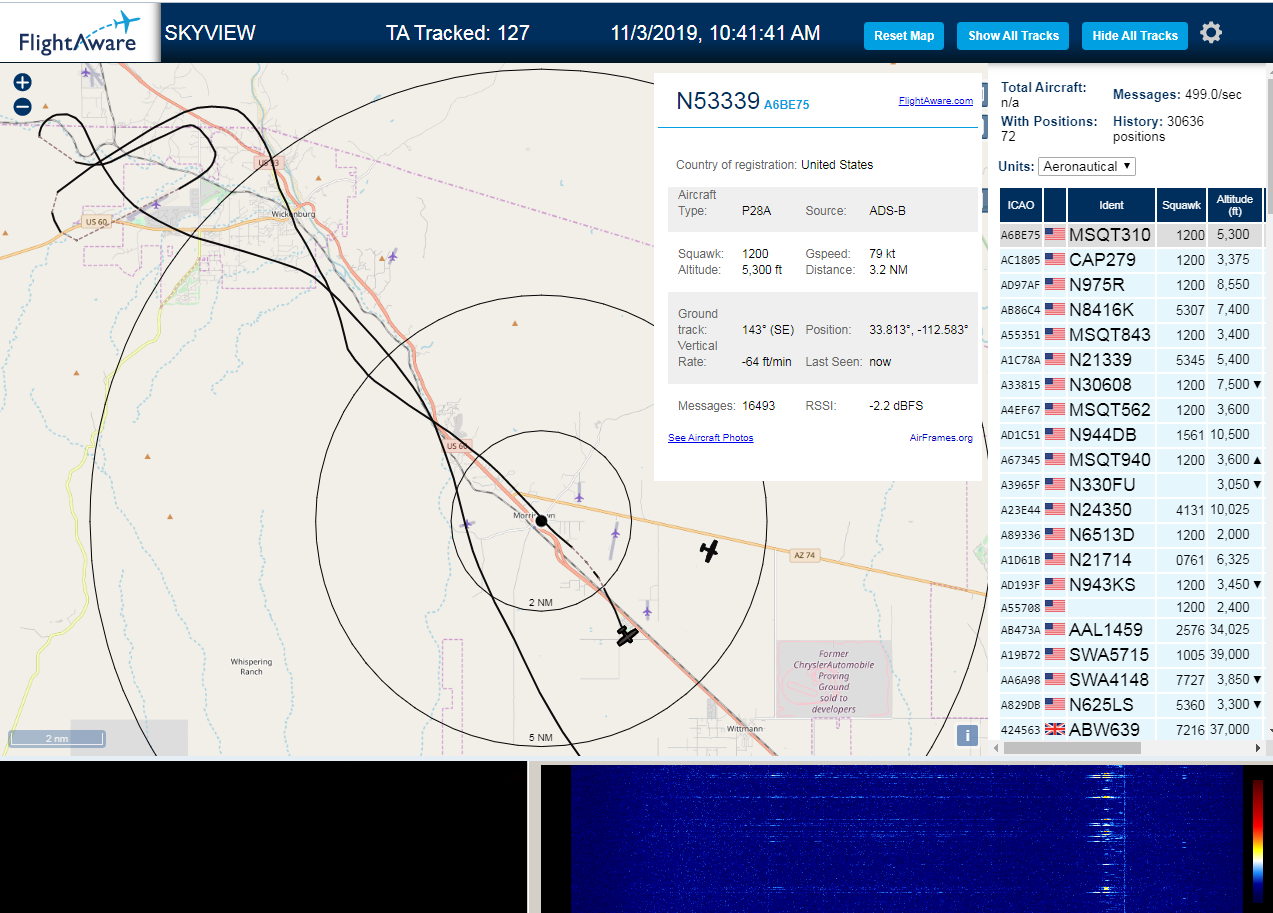Select the N24350 aircraft row
1273x913 pixels.
[x=1132, y=510]
